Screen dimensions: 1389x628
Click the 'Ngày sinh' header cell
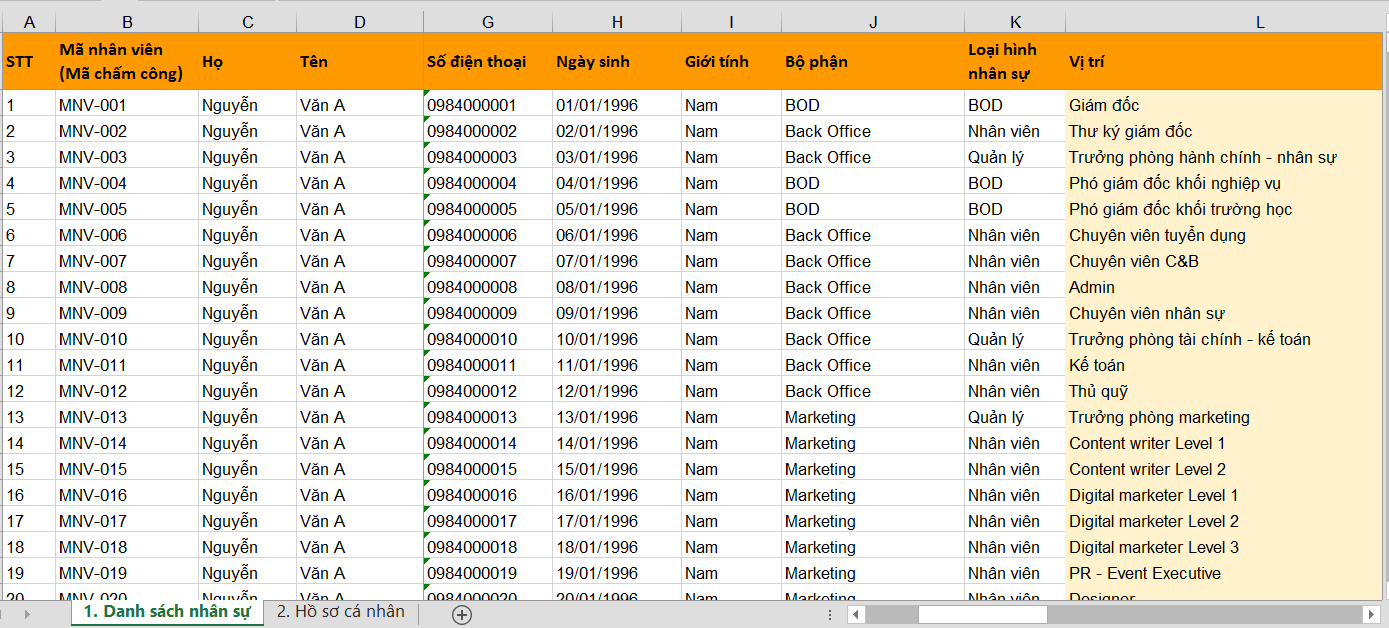point(617,61)
